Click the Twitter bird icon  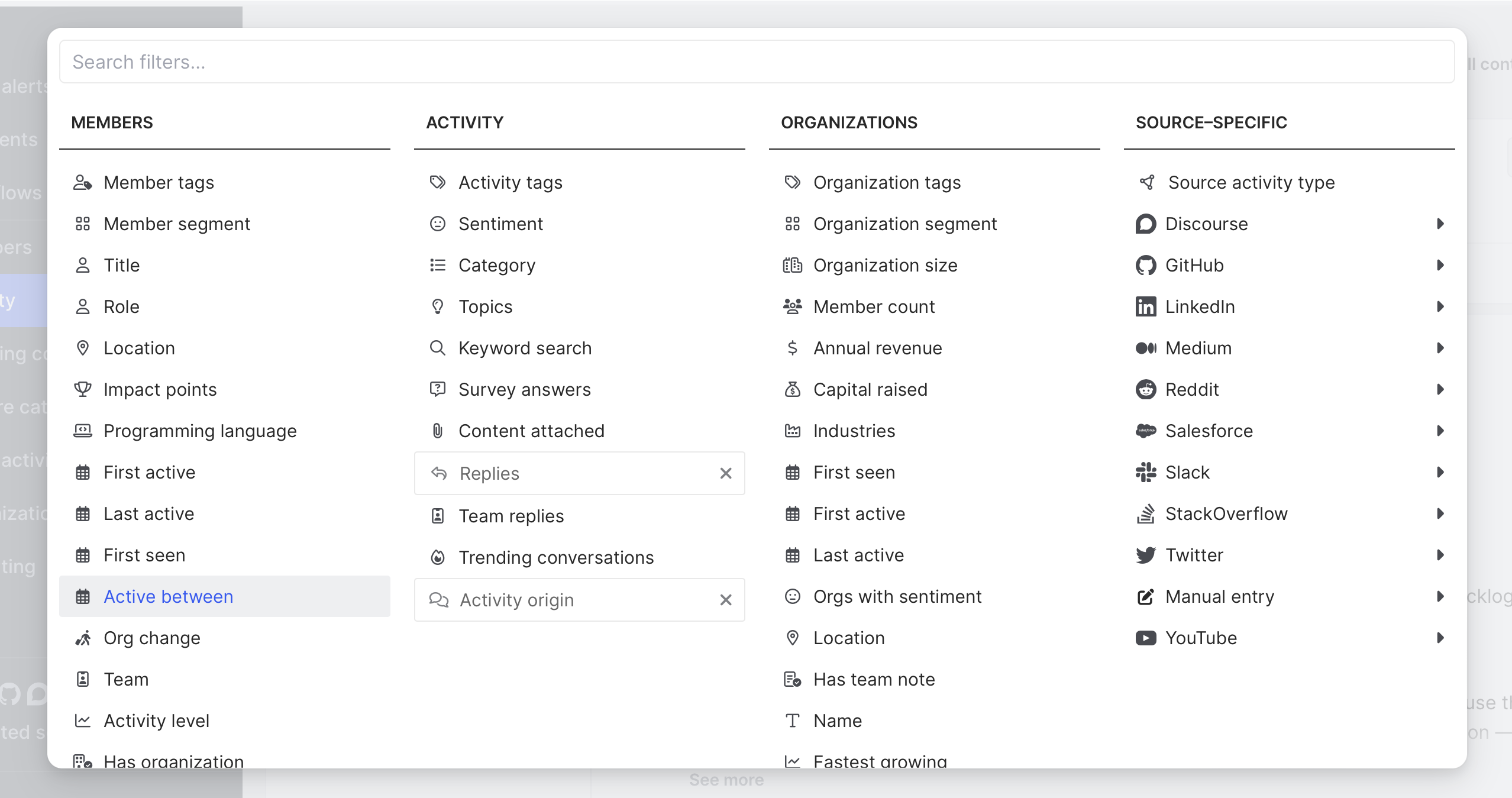tap(1145, 555)
